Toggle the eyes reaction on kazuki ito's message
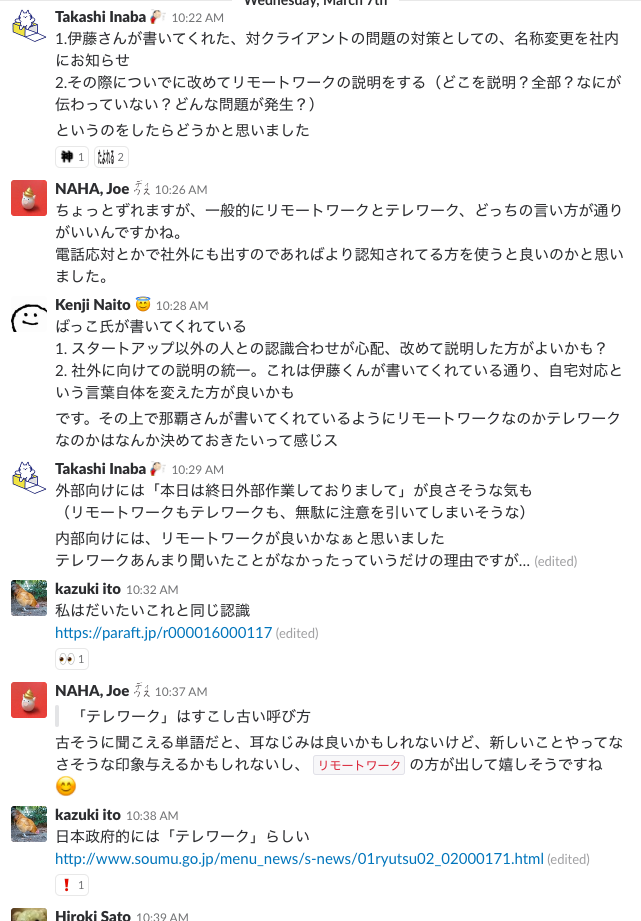Viewport: 641px width, 921px height. click(70, 658)
